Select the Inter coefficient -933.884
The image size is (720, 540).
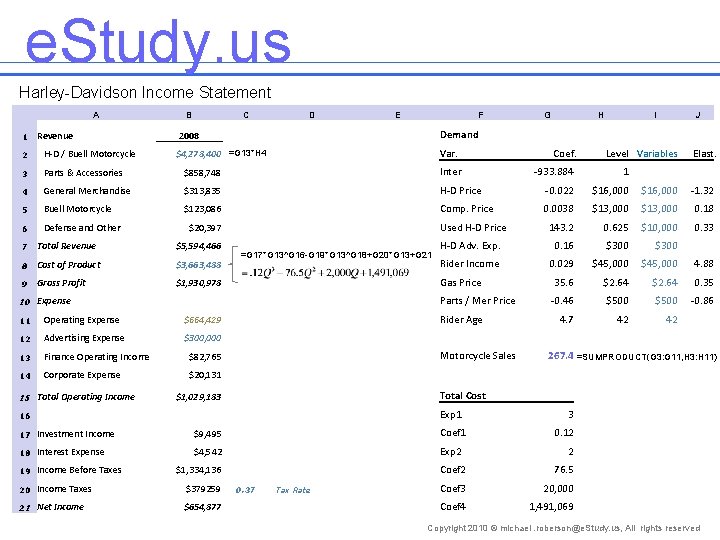point(553,172)
